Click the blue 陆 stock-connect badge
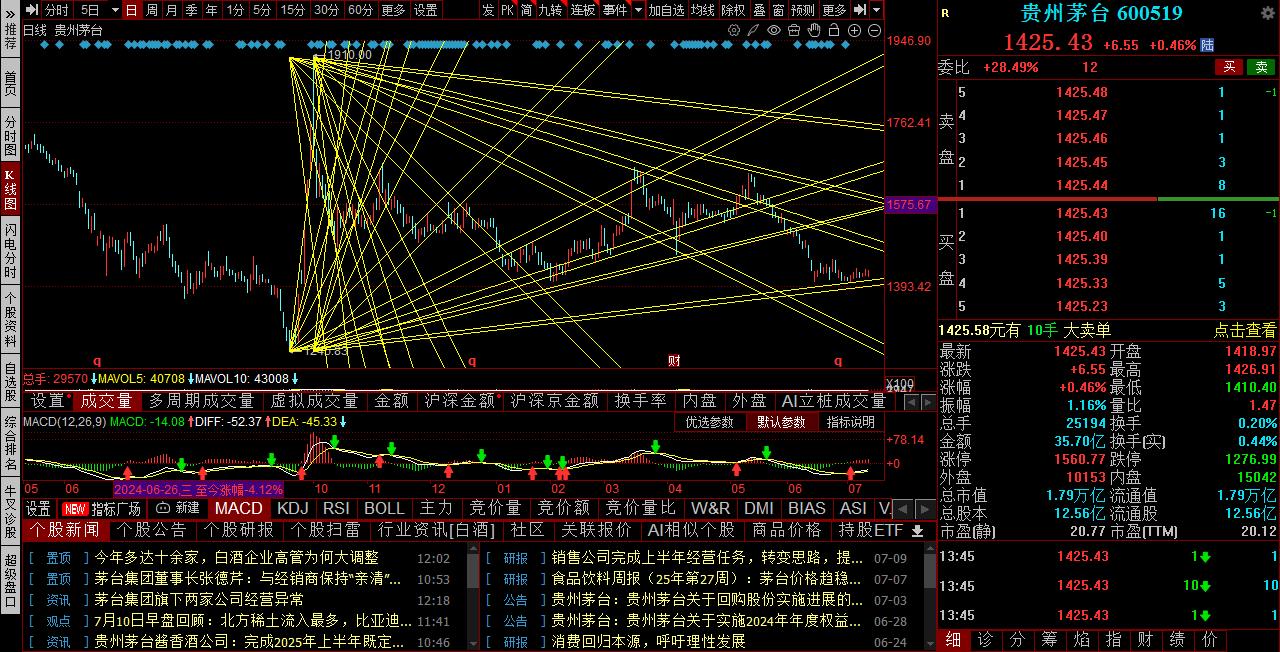1280x652 pixels. 1207,45
